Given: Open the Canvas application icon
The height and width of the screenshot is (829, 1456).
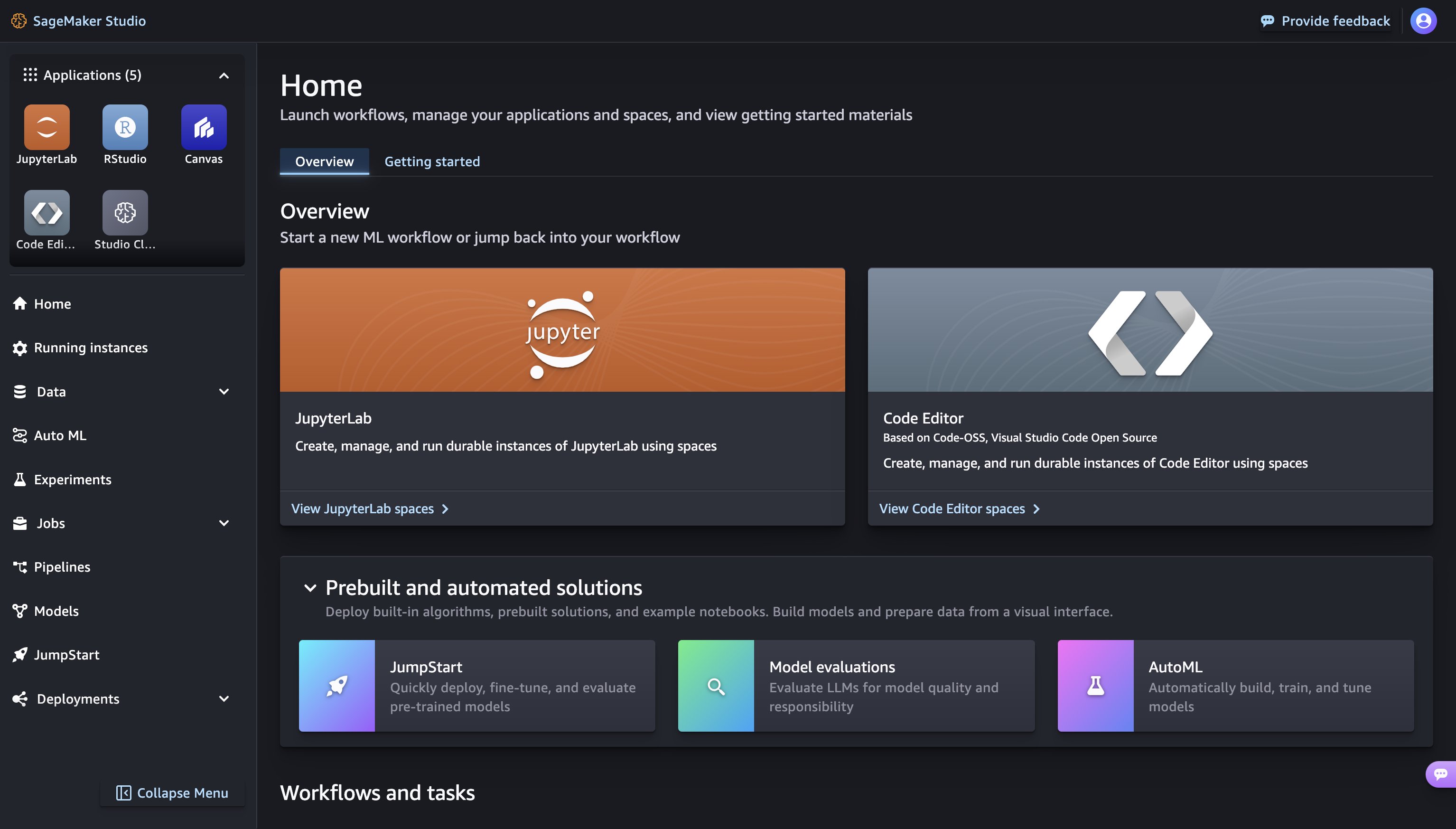Looking at the screenshot, I should pos(204,127).
